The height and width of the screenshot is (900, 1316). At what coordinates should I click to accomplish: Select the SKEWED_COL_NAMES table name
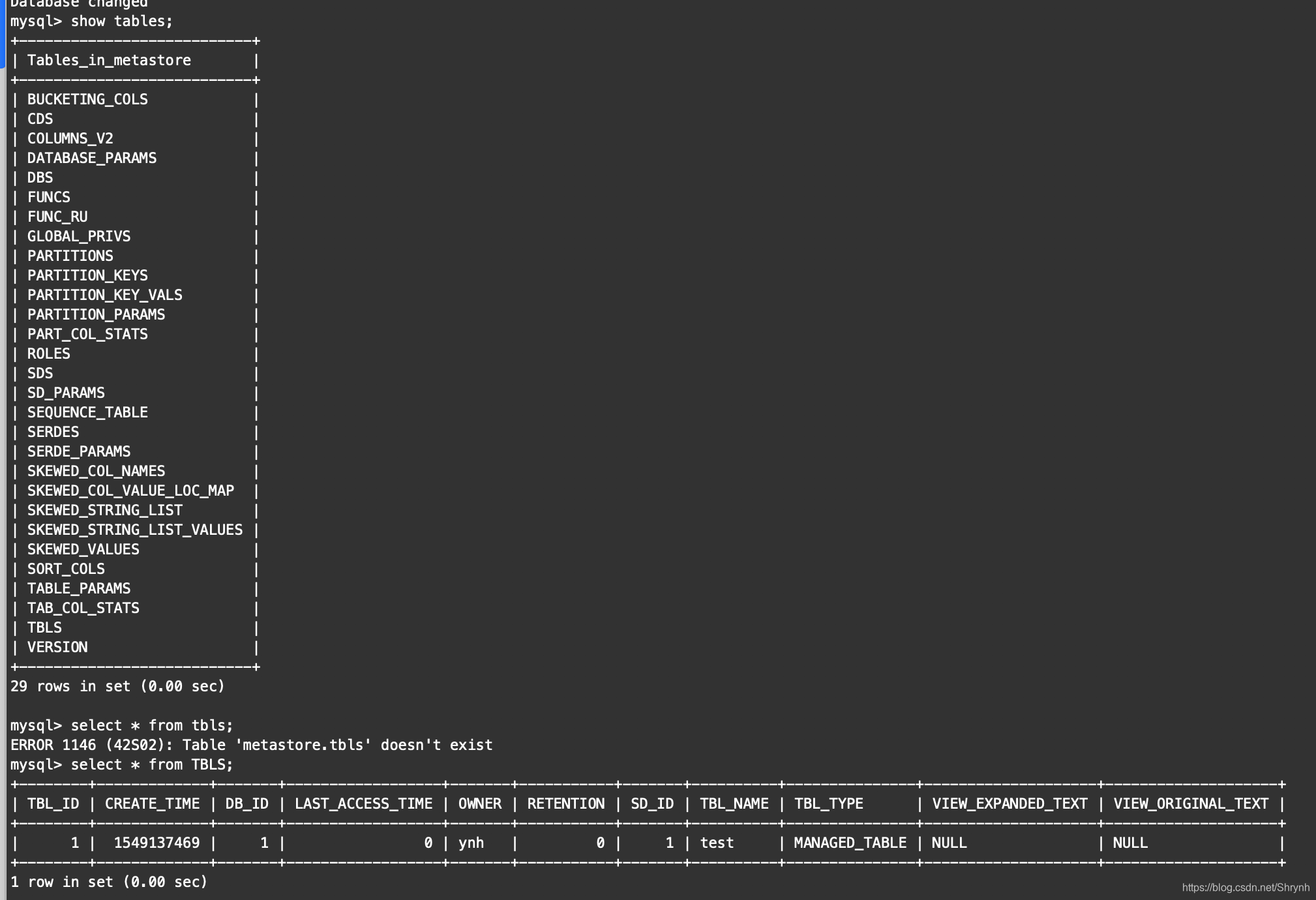pyautogui.click(x=97, y=471)
